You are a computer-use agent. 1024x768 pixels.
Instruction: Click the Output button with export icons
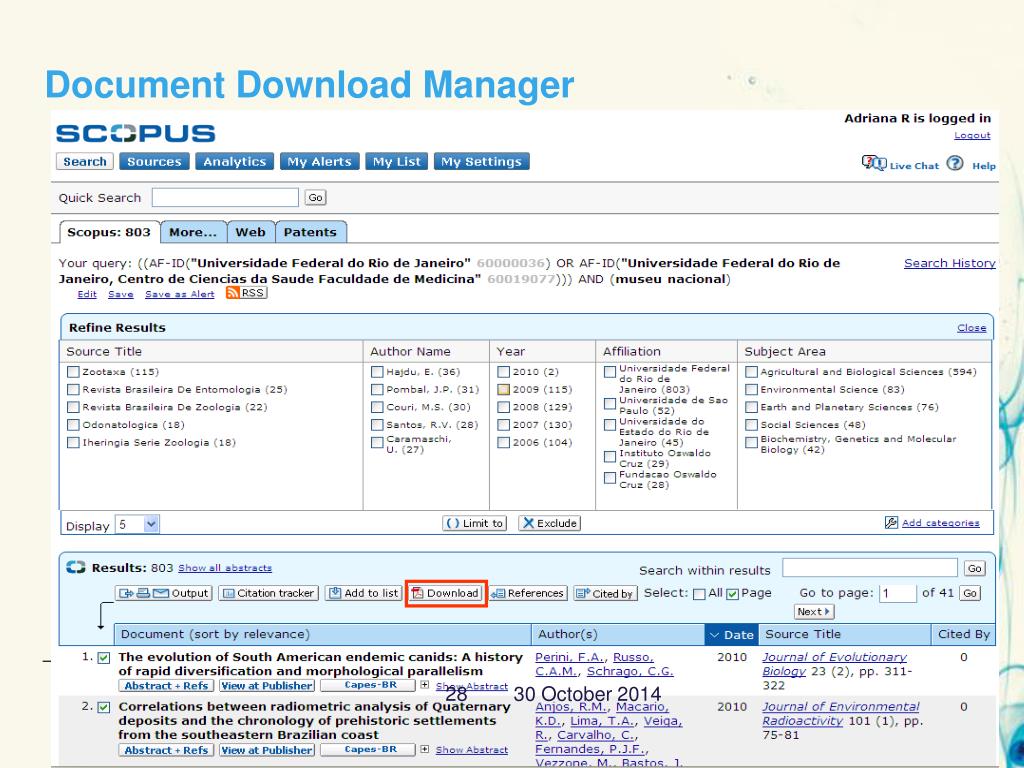tap(163, 593)
